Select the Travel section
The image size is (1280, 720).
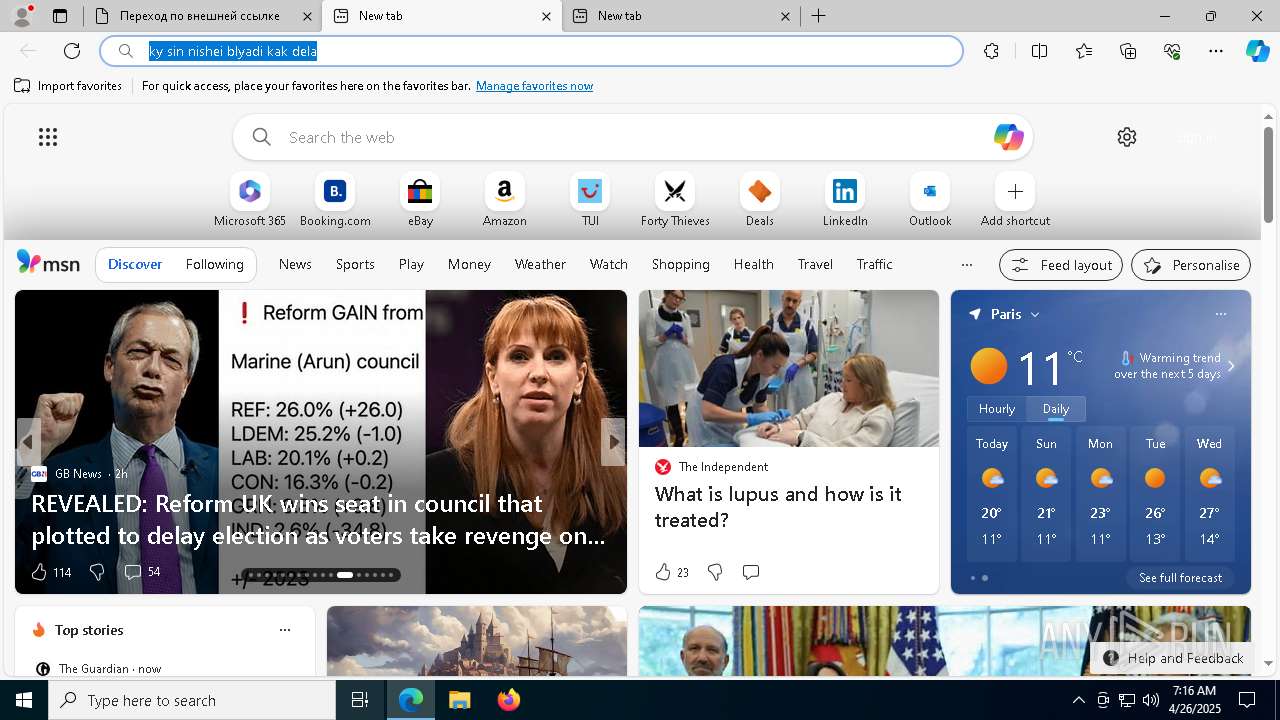pyautogui.click(x=815, y=264)
